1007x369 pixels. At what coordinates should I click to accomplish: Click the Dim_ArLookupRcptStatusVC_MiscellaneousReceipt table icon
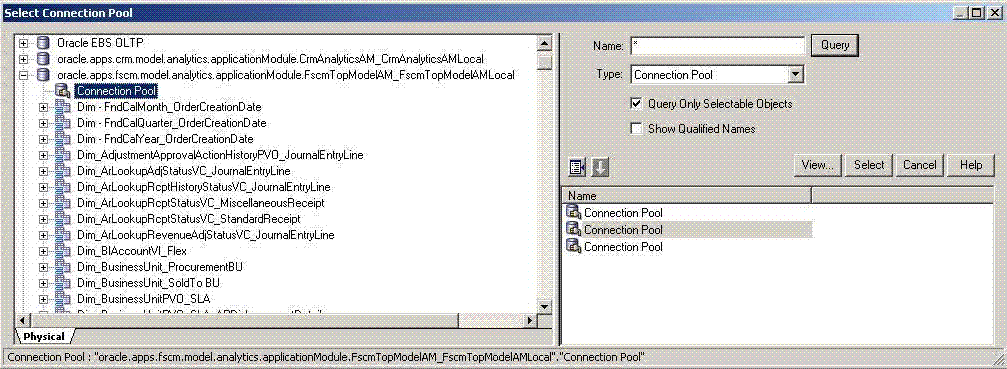[63, 203]
